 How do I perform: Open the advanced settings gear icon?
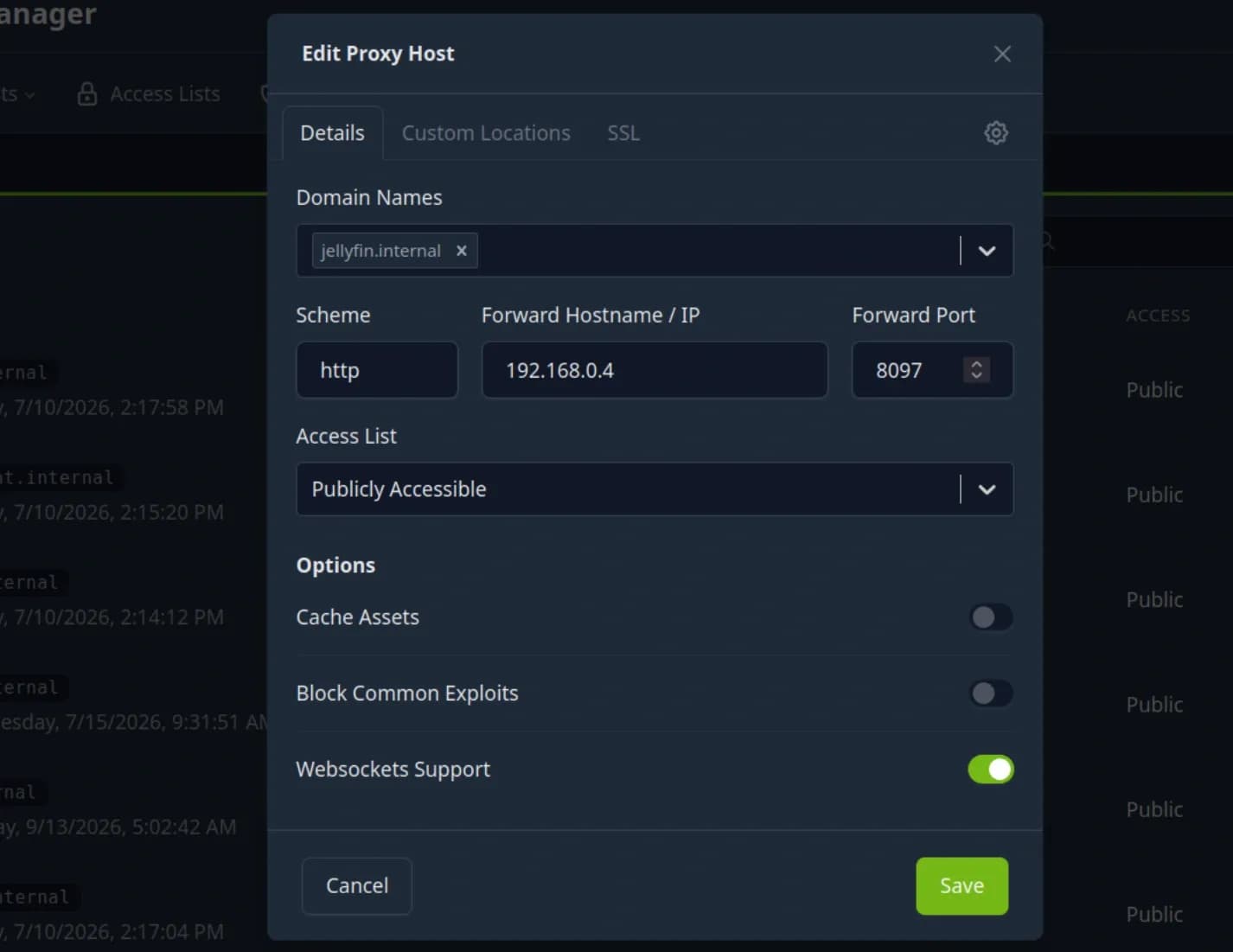point(996,133)
